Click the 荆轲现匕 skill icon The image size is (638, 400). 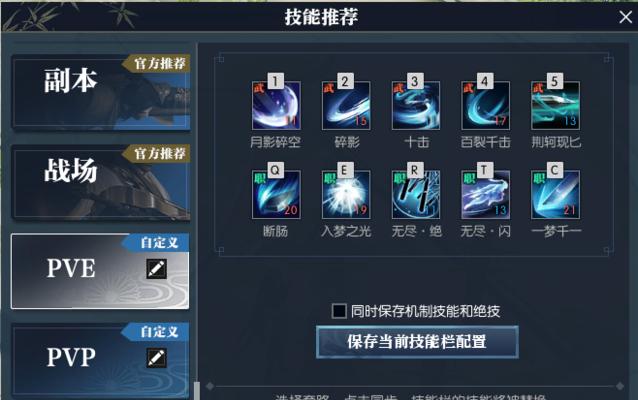555,105
